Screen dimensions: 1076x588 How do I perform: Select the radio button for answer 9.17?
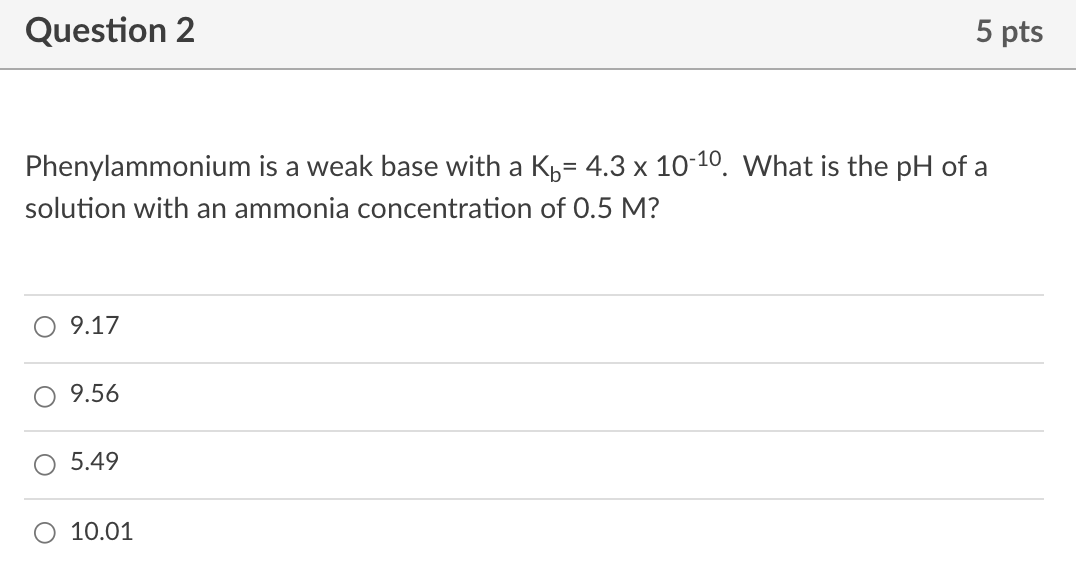pos(44,325)
